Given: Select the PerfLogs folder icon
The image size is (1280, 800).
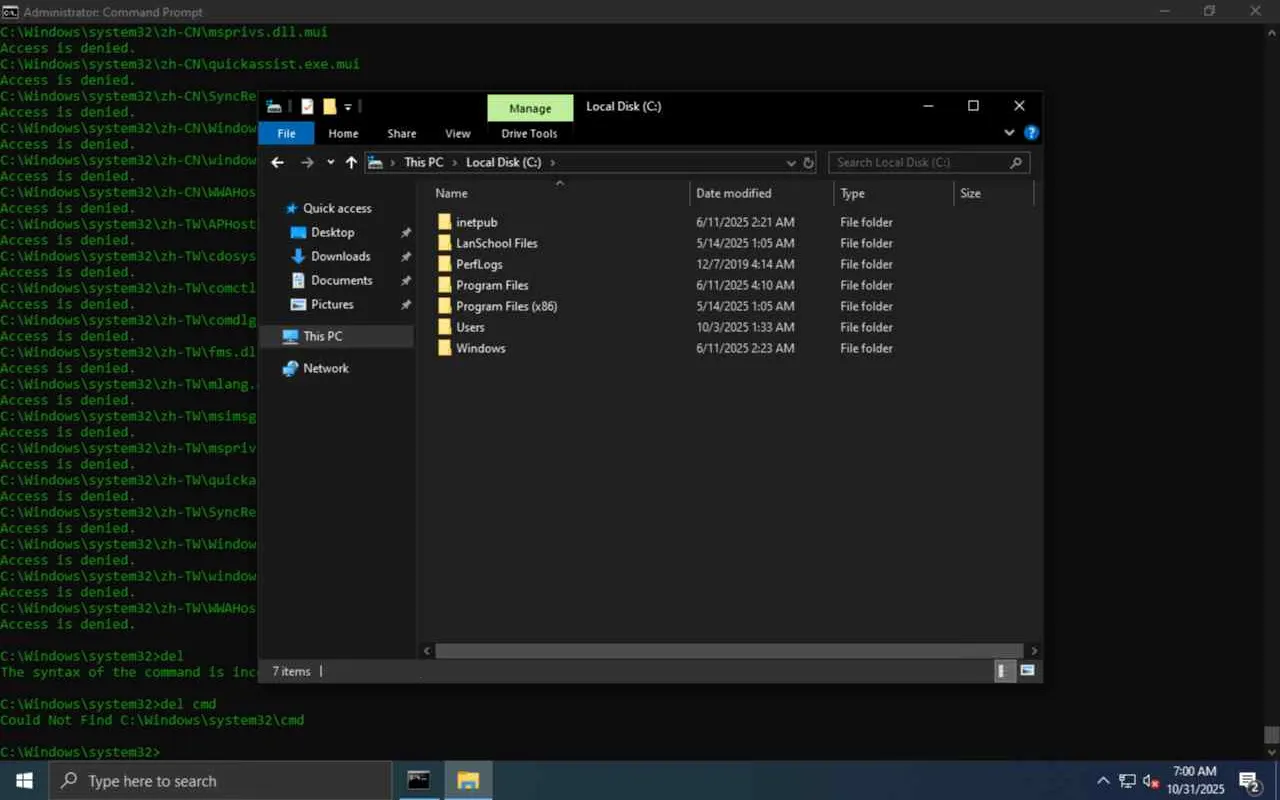Looking at the screenshot, I should [x=445, y=264].
